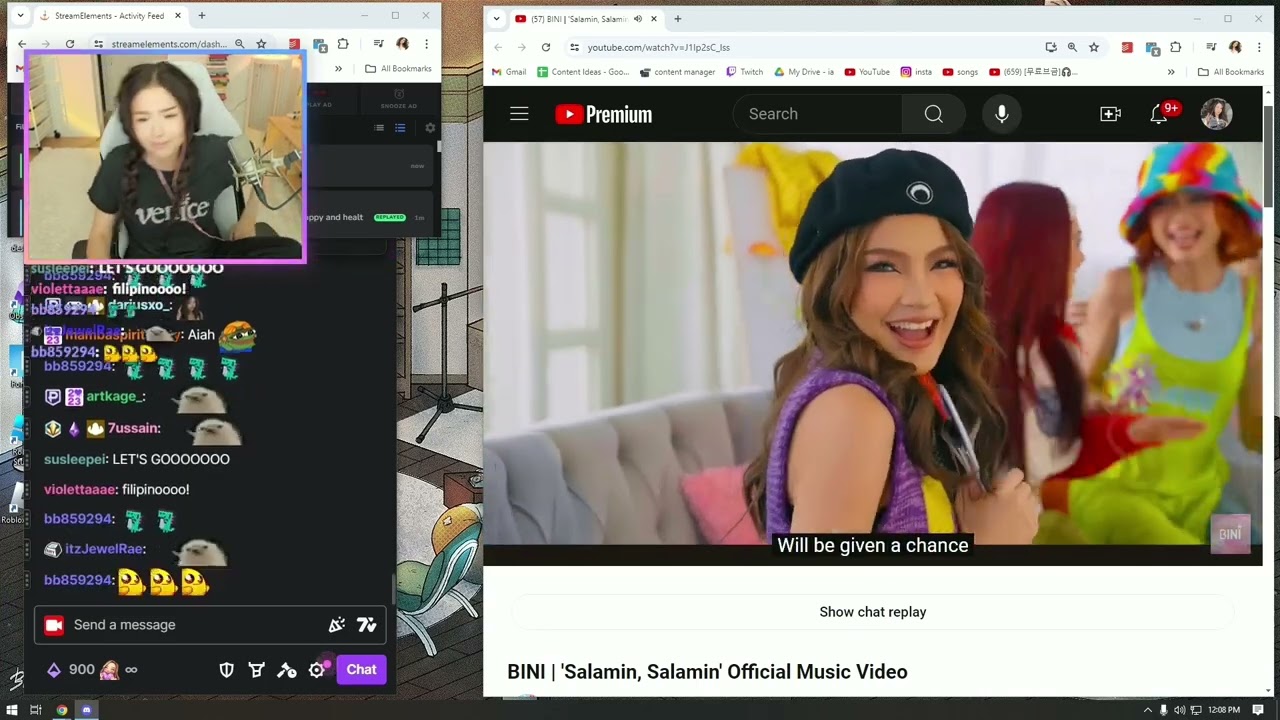Screen dimensions: 1280x720
Task: Open the celebration party popper icon in chat
Action: pos(337,625)
